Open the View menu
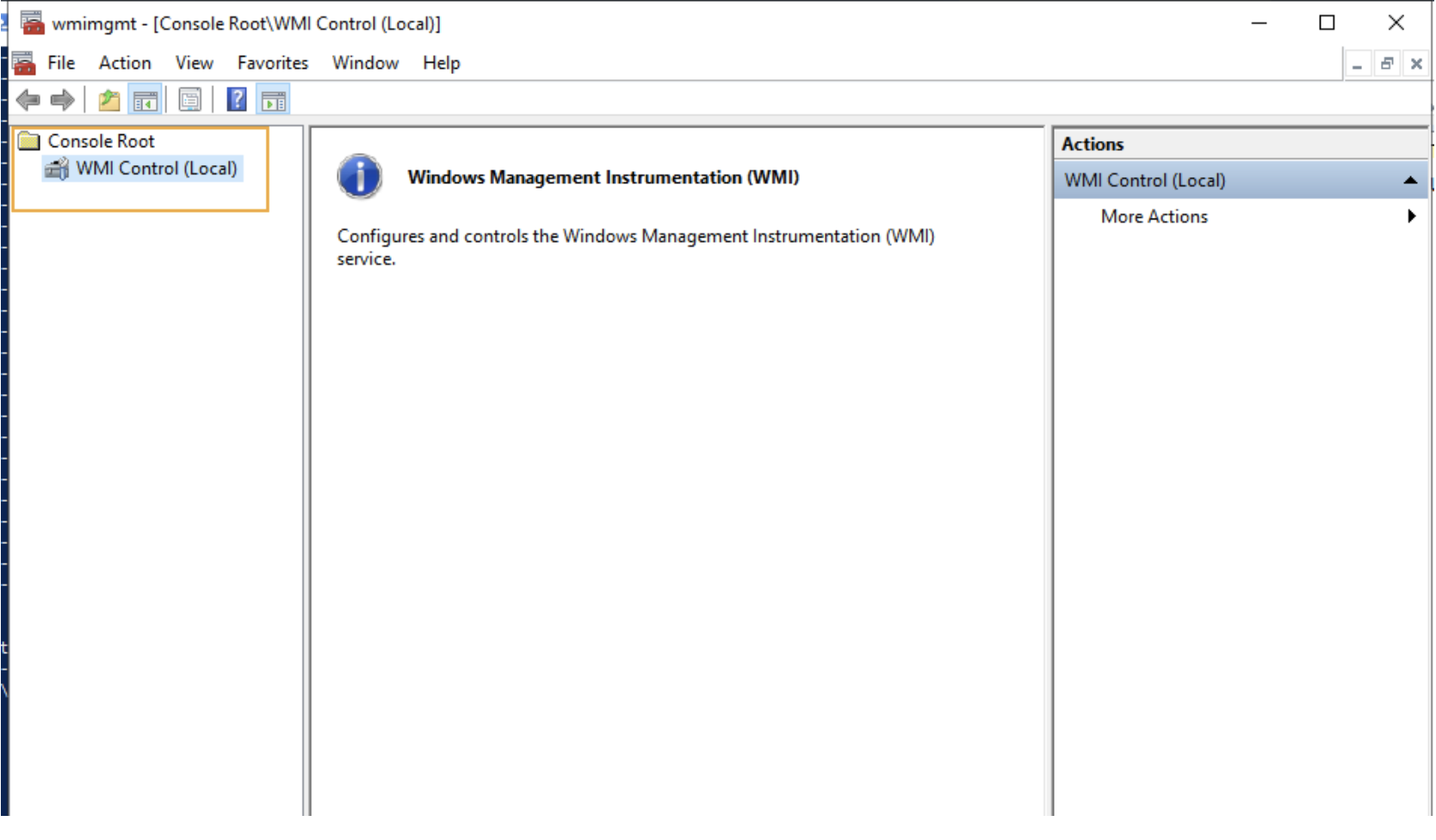 195,63
